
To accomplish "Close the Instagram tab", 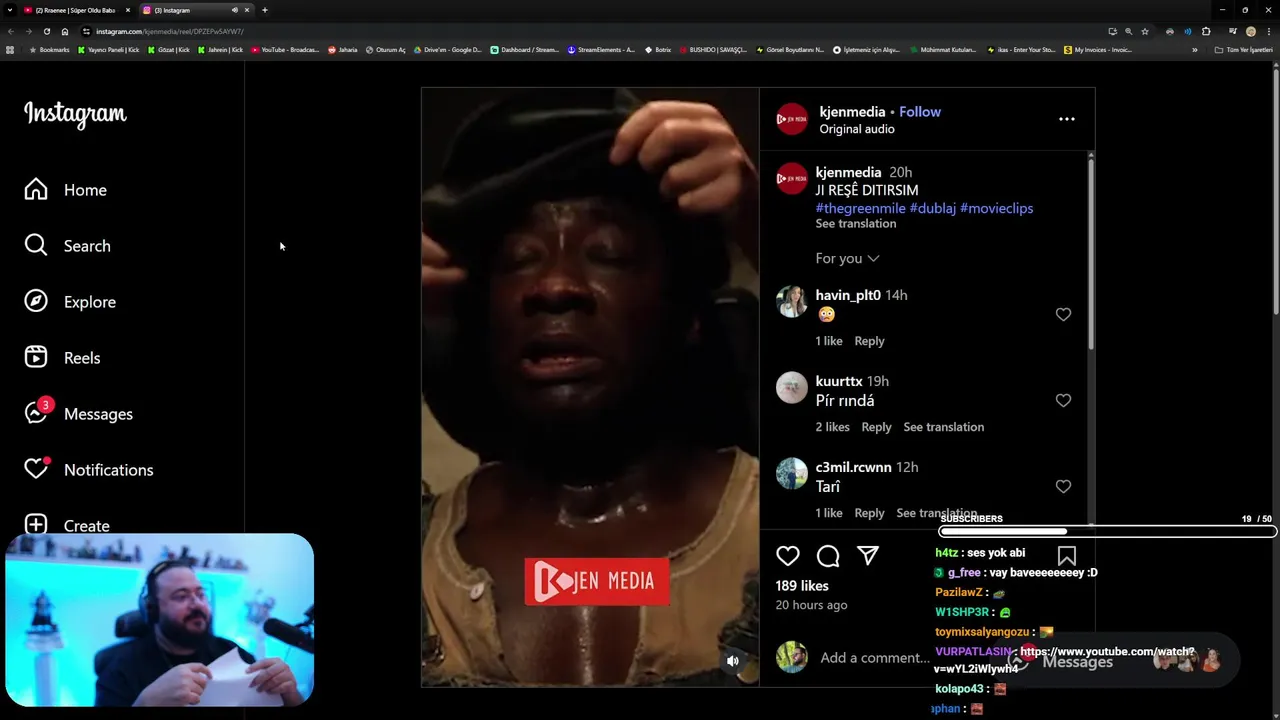I will click(x=247, y=10).
